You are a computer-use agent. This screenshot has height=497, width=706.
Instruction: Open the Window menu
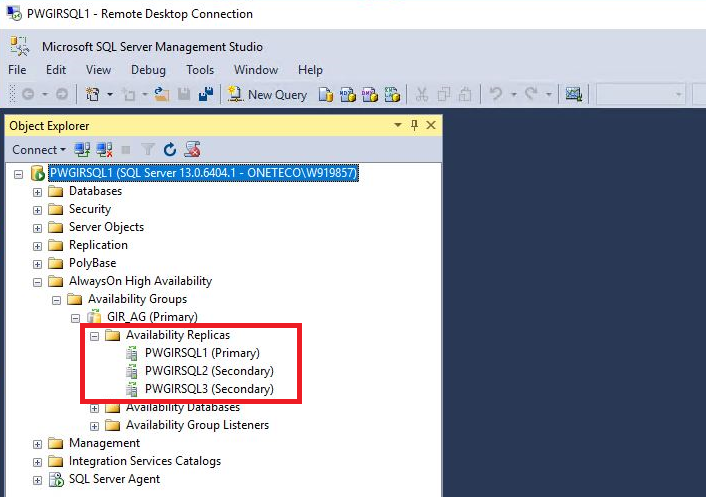coord(256,70)
